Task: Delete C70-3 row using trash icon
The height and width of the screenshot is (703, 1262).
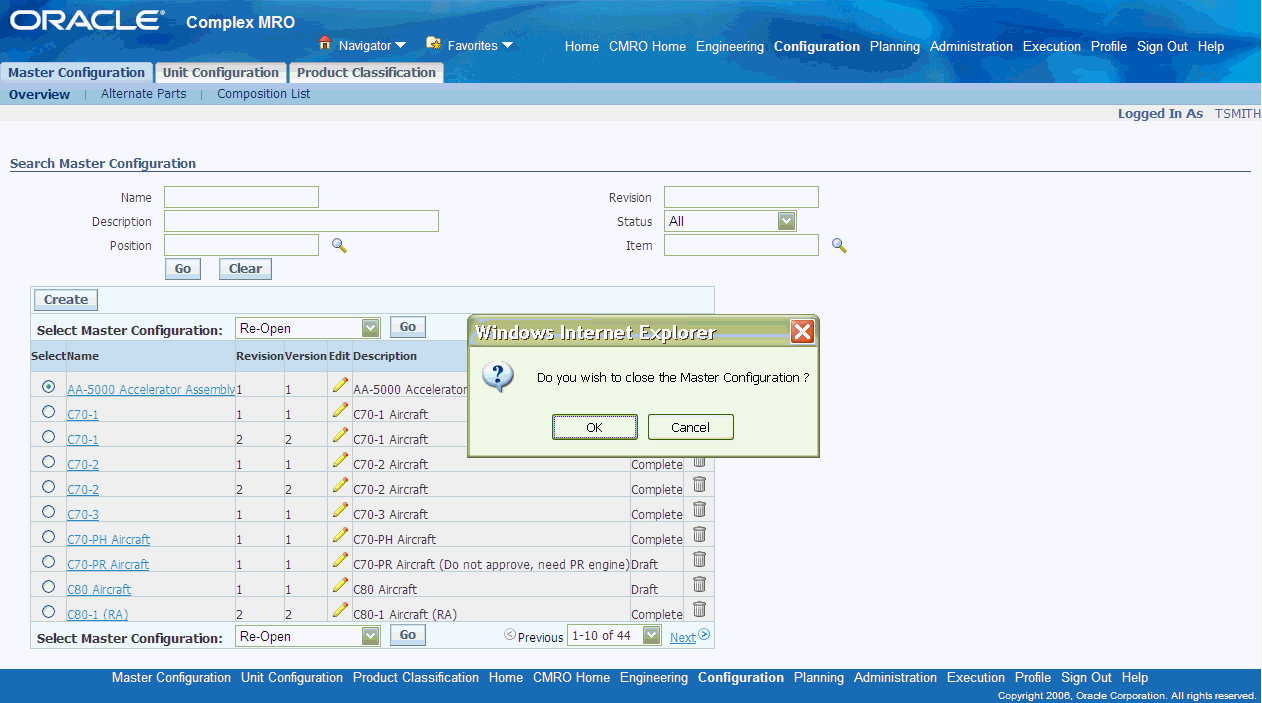Action: tap(699, 510)
